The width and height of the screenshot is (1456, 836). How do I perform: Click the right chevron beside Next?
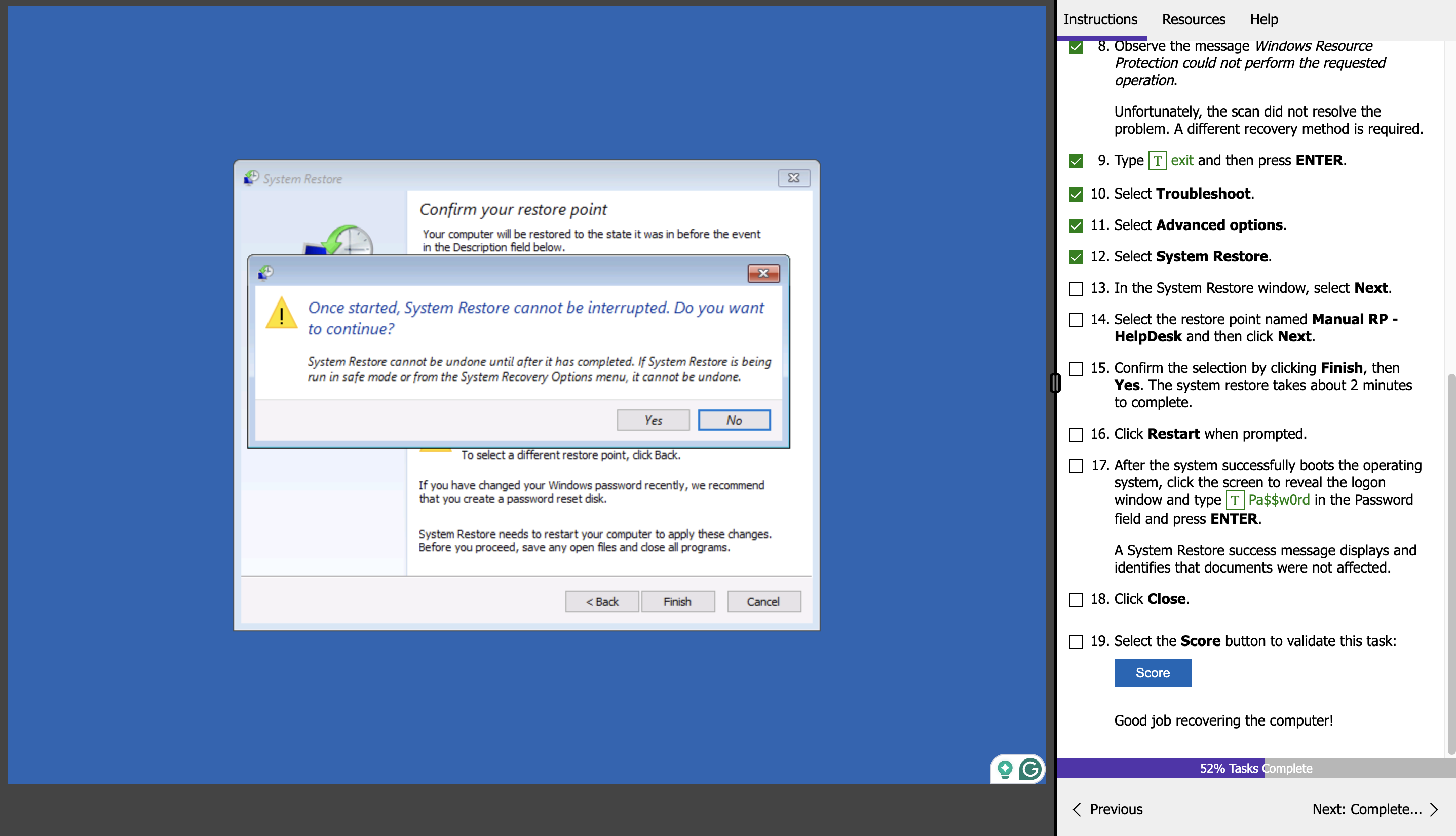tap(1434, 809)
